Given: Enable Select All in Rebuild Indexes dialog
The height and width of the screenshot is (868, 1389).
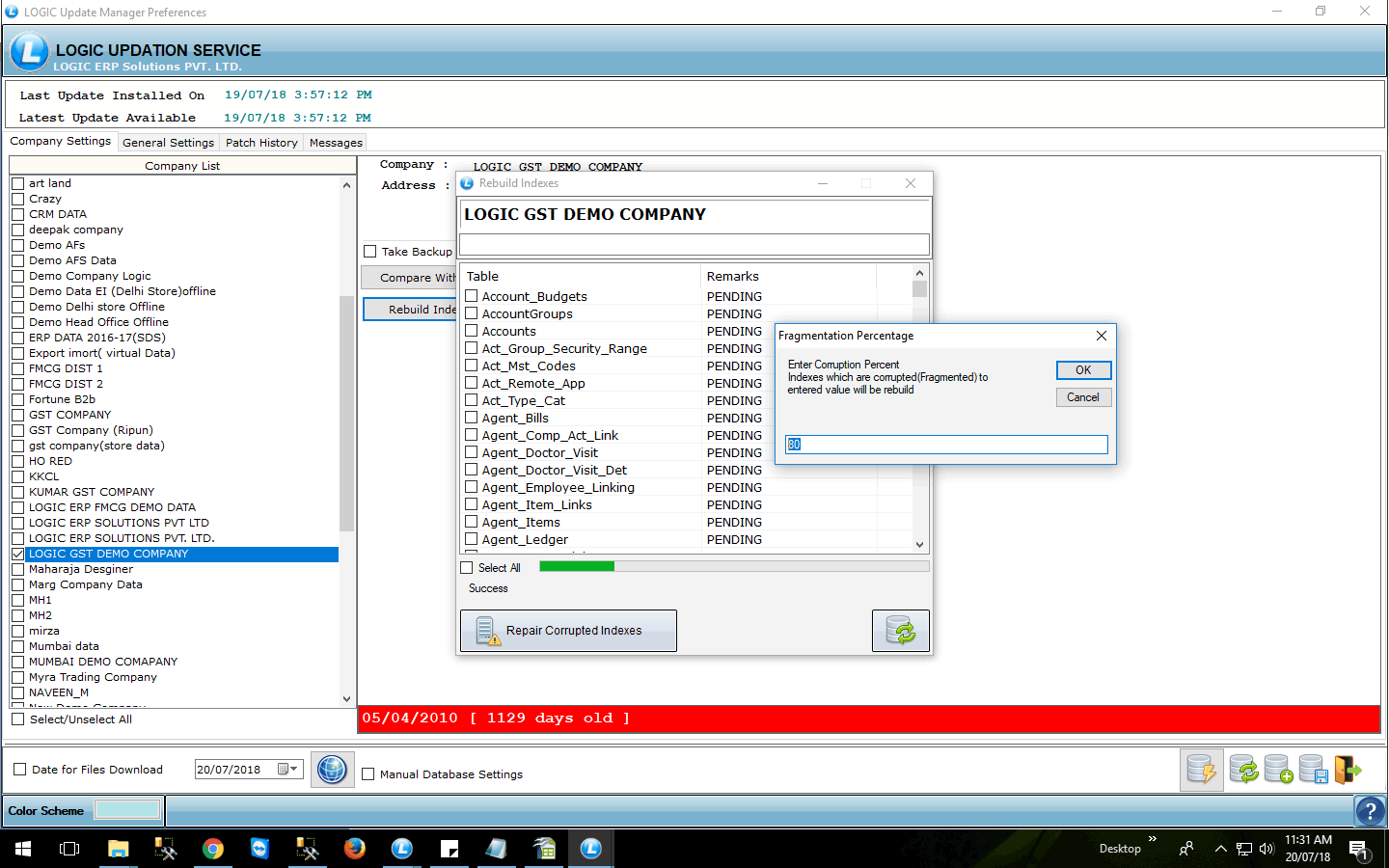Looking at the screenshot, I should [x=467, y=568].
